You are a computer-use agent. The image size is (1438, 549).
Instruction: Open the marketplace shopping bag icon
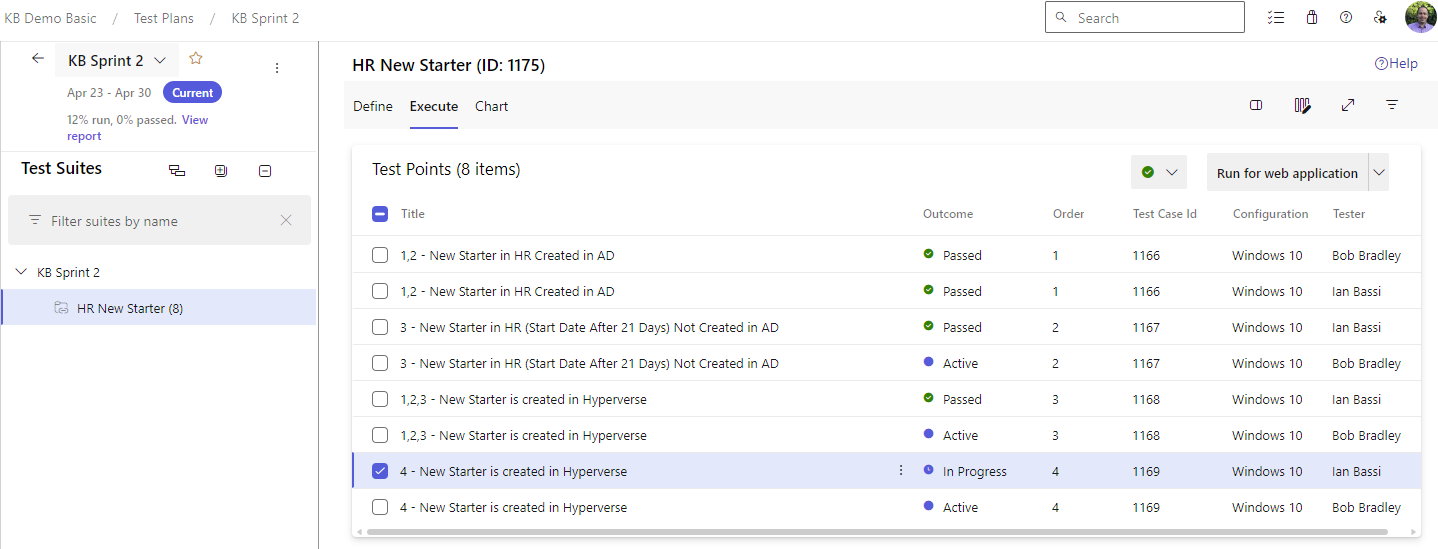click(x=1312, y=18)
